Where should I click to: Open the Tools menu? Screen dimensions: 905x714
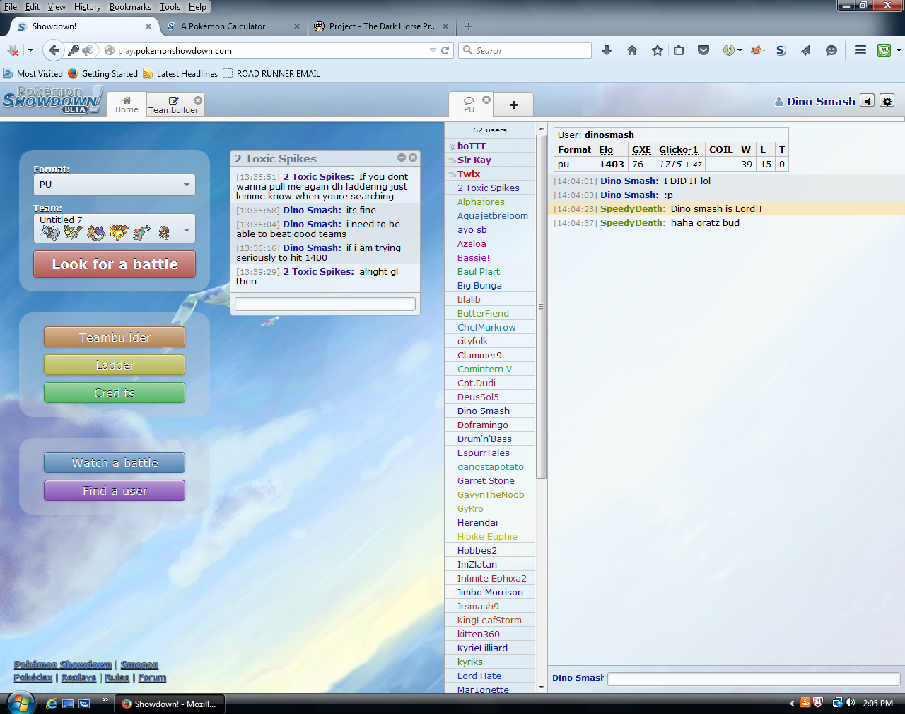[x=170, y=7]
